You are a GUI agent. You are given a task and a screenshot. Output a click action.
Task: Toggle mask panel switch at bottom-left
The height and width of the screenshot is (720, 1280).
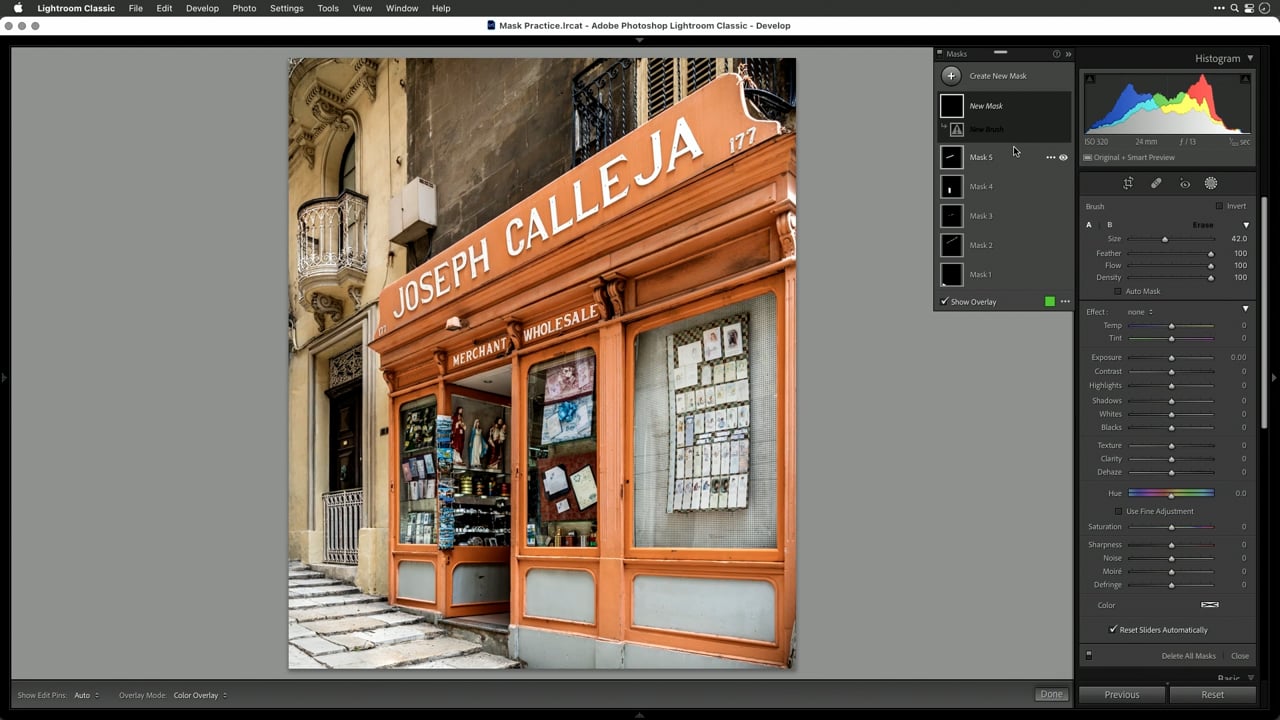1089,656
